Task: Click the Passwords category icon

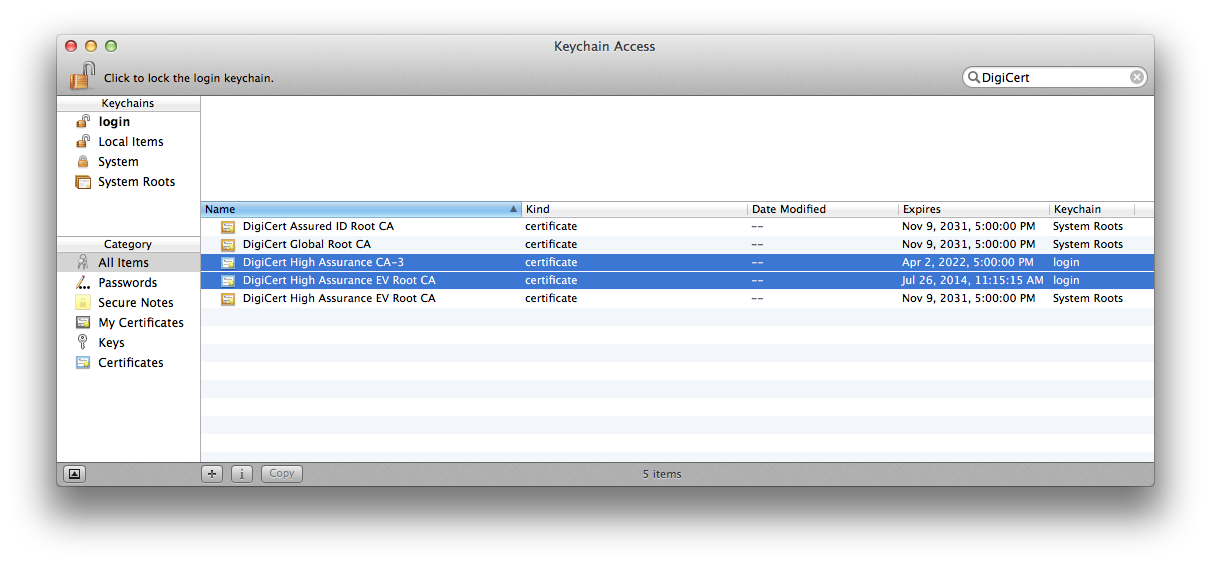Action: pyautogui.click(x=83, y=282)
